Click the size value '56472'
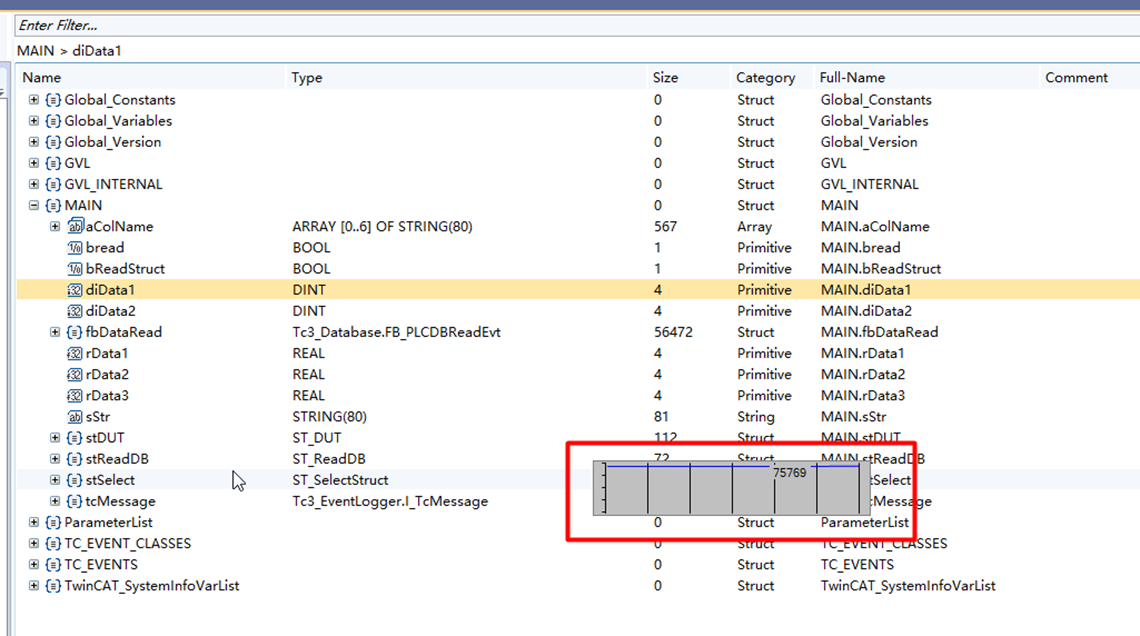The width and height of the screenshot is (1140, 636). point(673,331)
